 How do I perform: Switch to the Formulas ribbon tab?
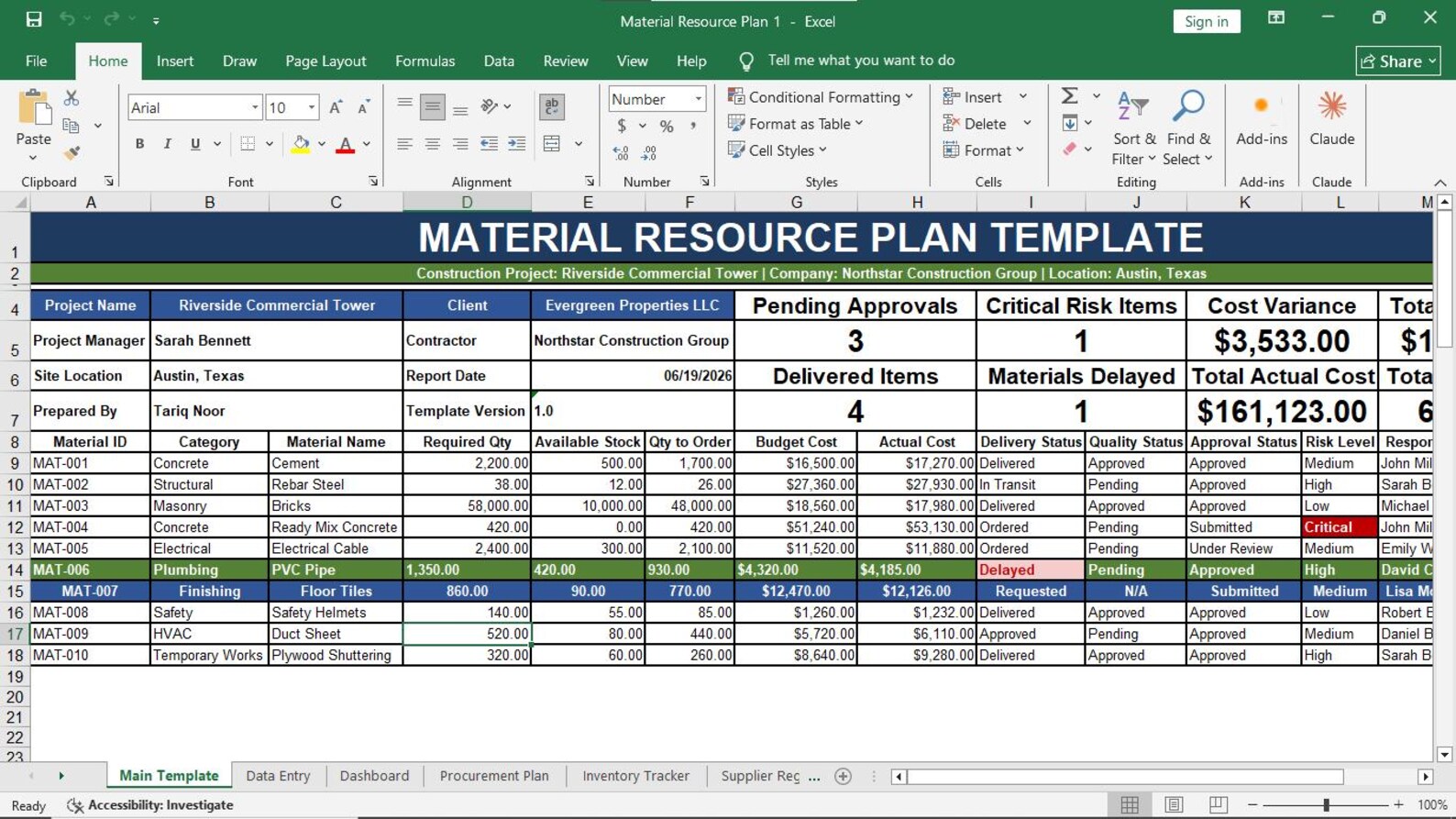pos(425,61)
